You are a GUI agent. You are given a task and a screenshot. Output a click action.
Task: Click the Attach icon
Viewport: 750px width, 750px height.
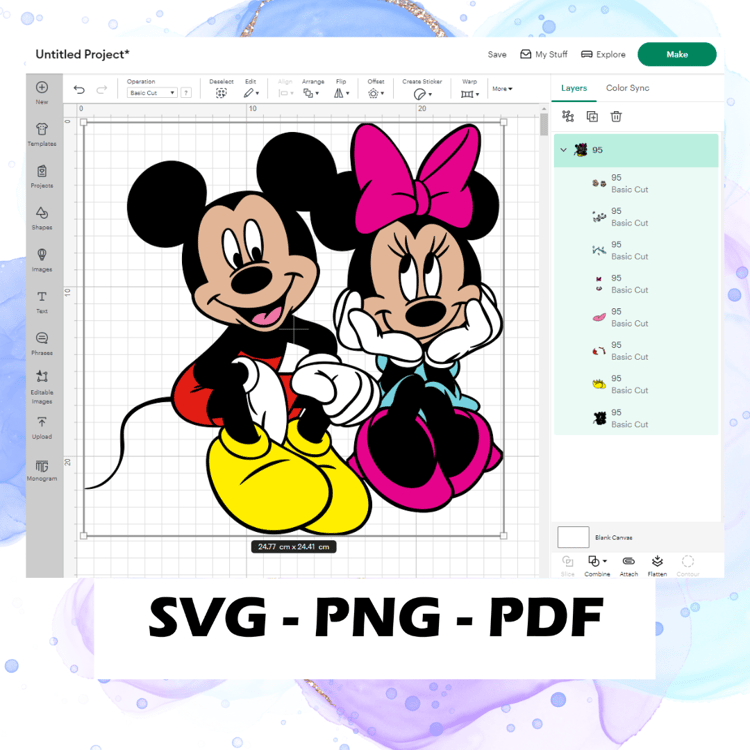coord(629,565)
